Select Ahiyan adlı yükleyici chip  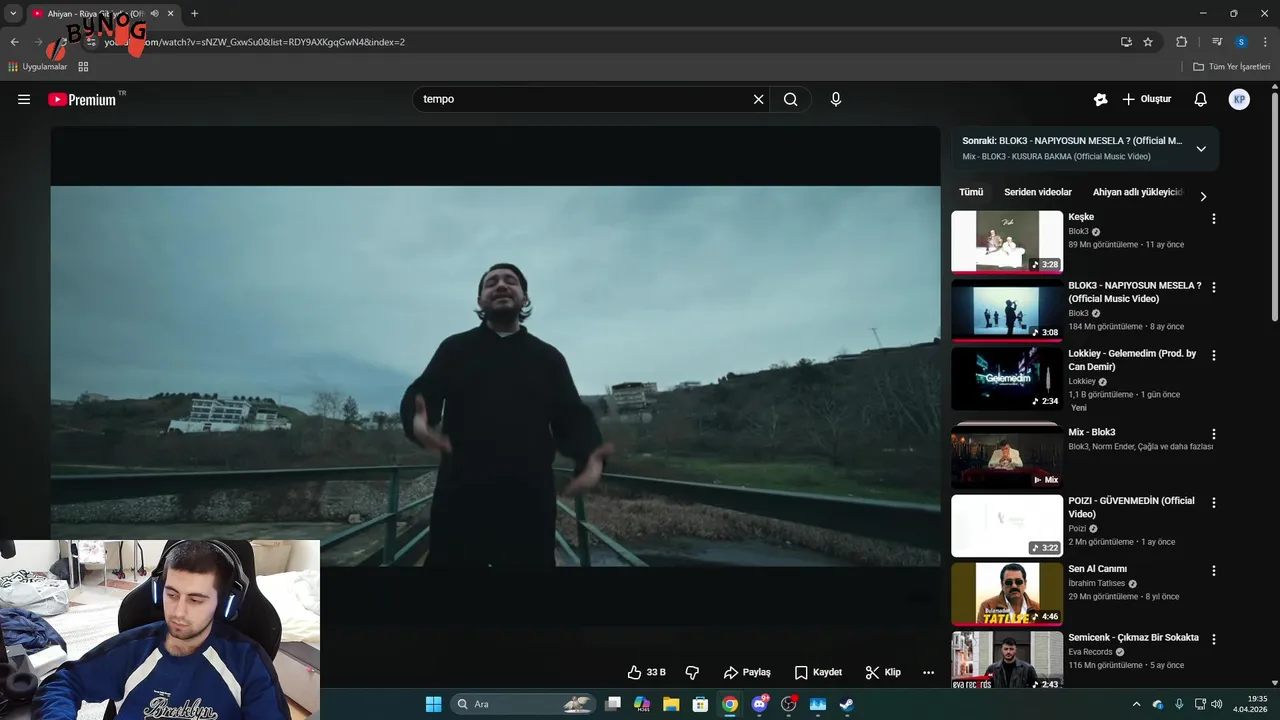click(1138, 192)
